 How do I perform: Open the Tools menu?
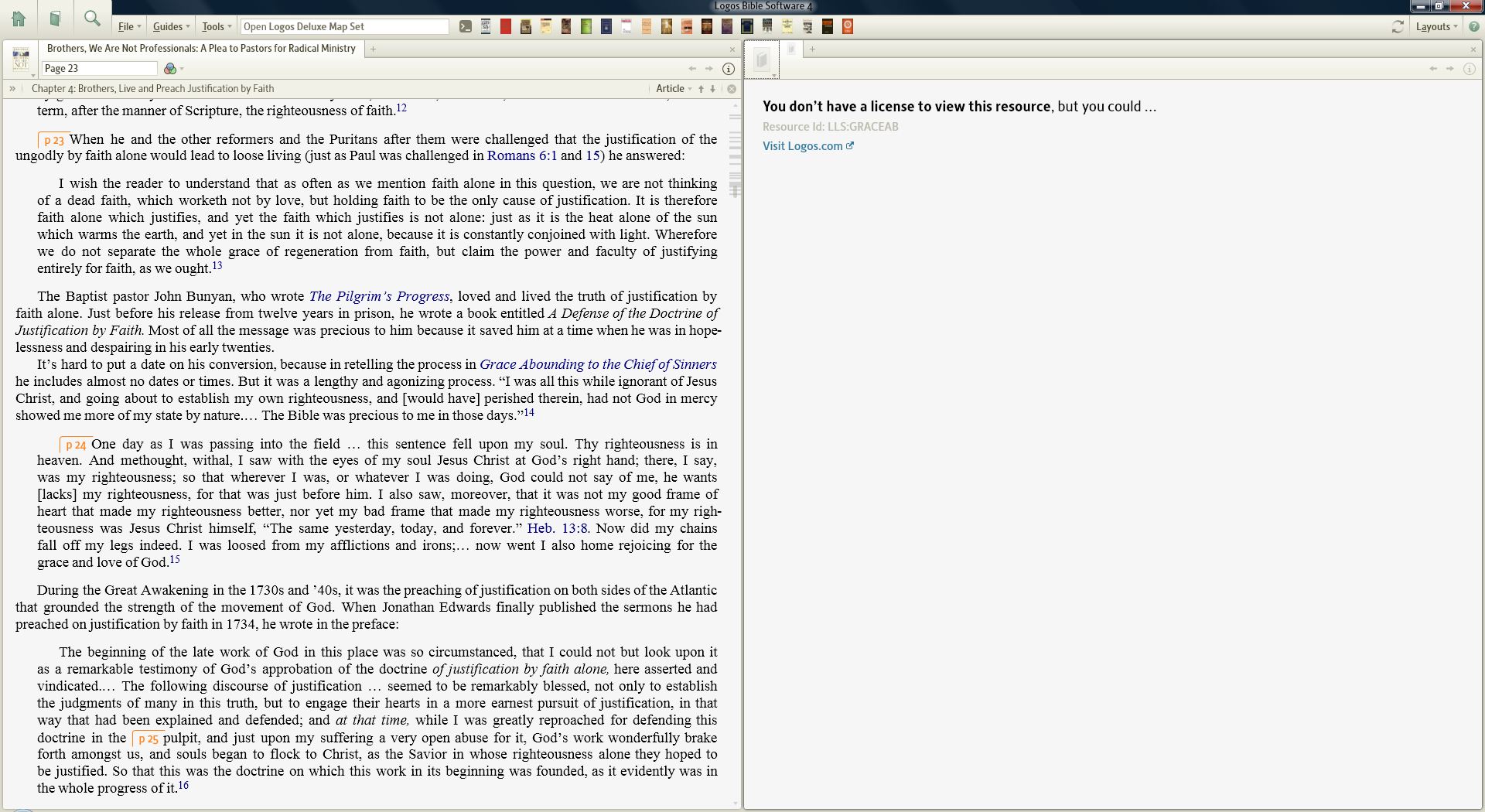(x=217, y=26)
